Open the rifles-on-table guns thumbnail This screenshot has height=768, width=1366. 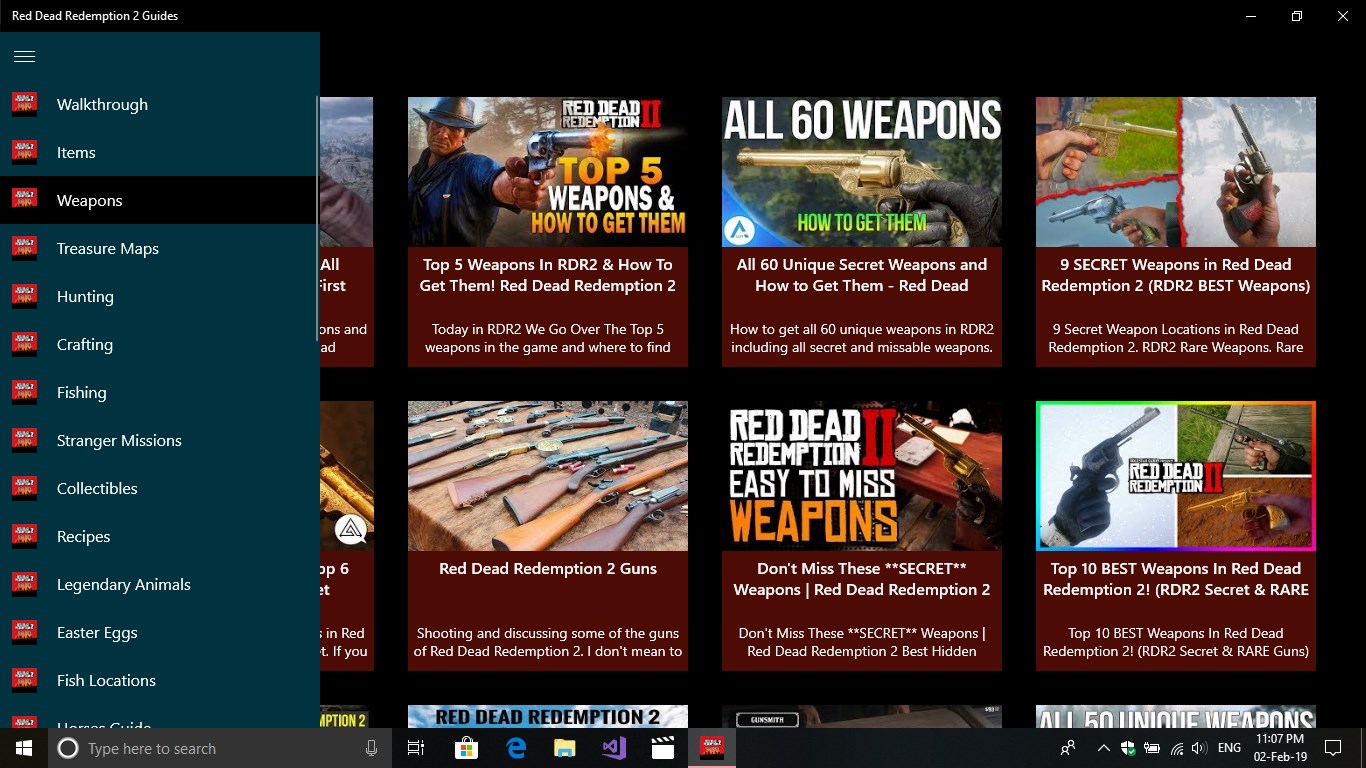(x=548, y=476)
